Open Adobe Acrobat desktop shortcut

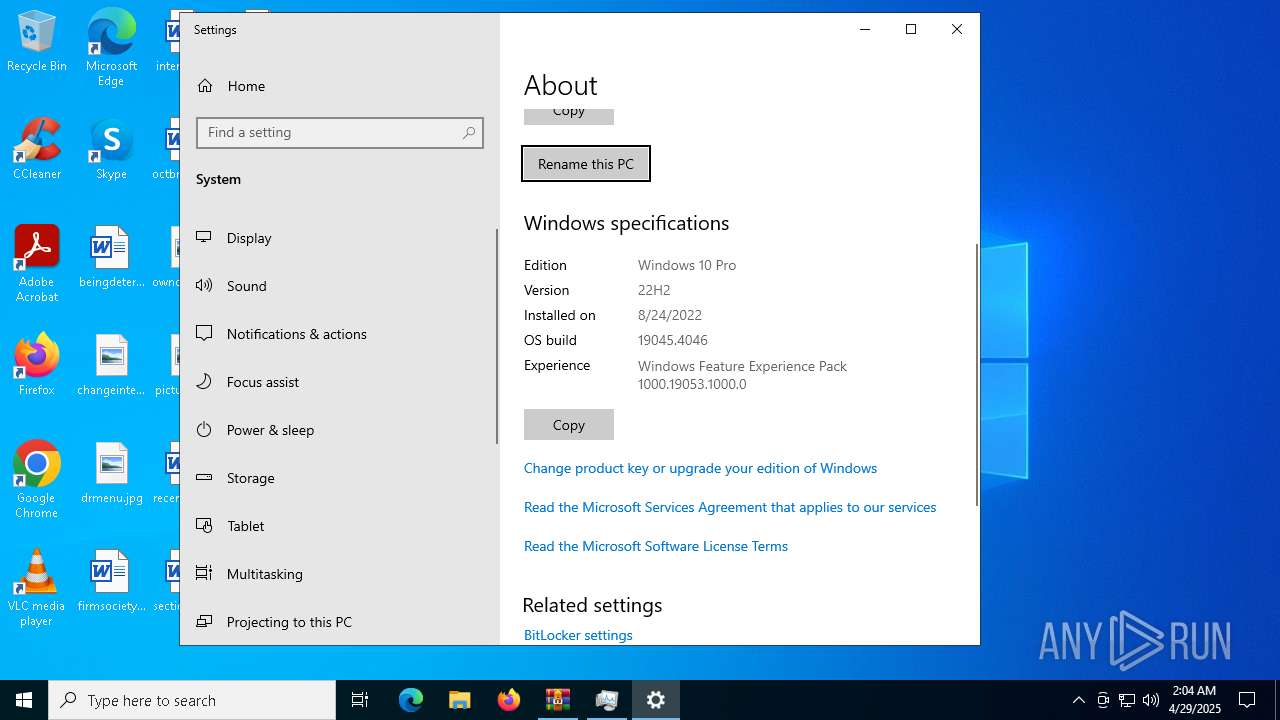click(37, 264)
